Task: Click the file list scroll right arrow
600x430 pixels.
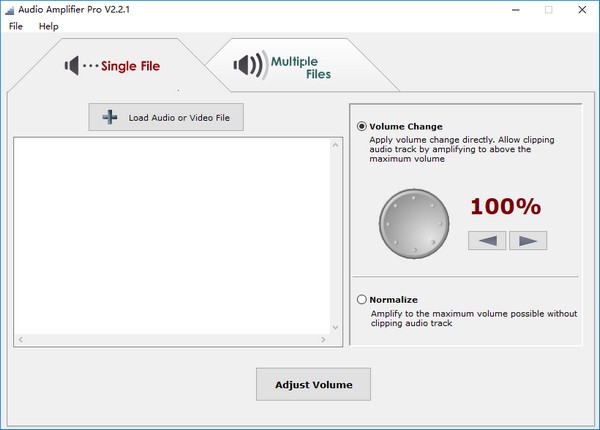Action: pyautogui.click(x=323, y=340)
